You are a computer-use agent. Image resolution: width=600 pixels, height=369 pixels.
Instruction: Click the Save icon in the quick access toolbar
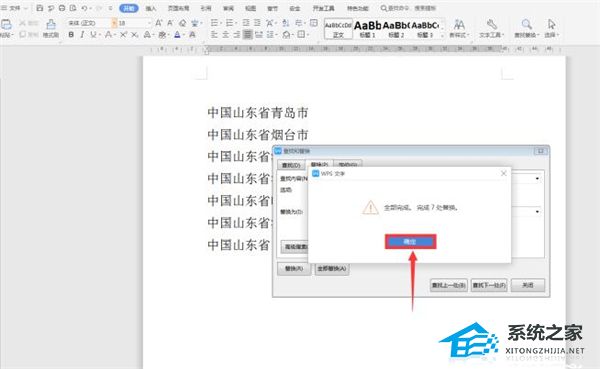pos(39,8)
